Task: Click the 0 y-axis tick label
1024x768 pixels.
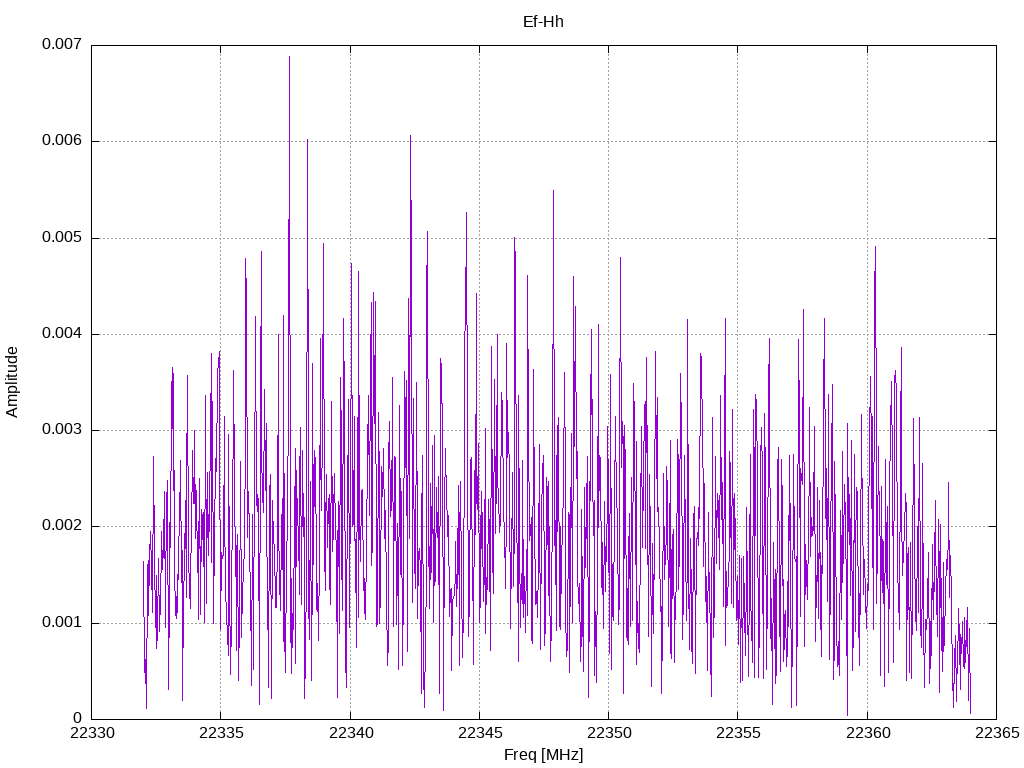Action: [x=78, y=718]
